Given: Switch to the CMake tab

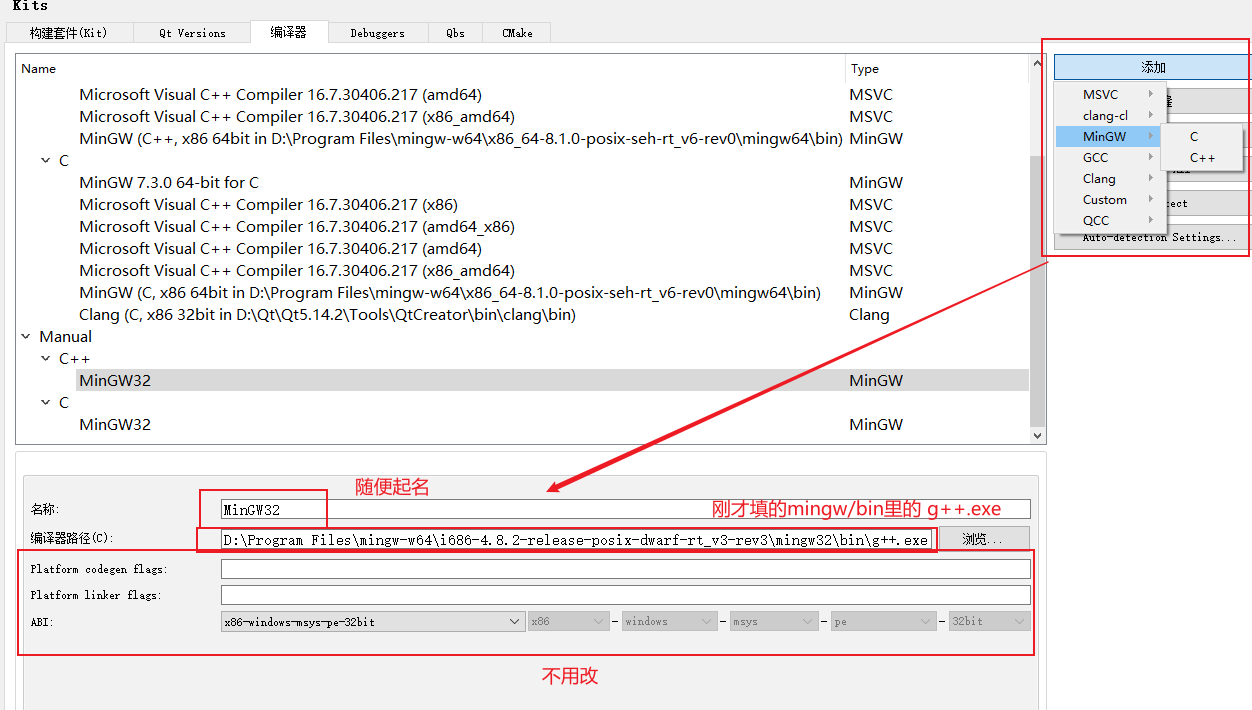Looking at the screenshot, I should pyautogui.click(x=516, y=32).
